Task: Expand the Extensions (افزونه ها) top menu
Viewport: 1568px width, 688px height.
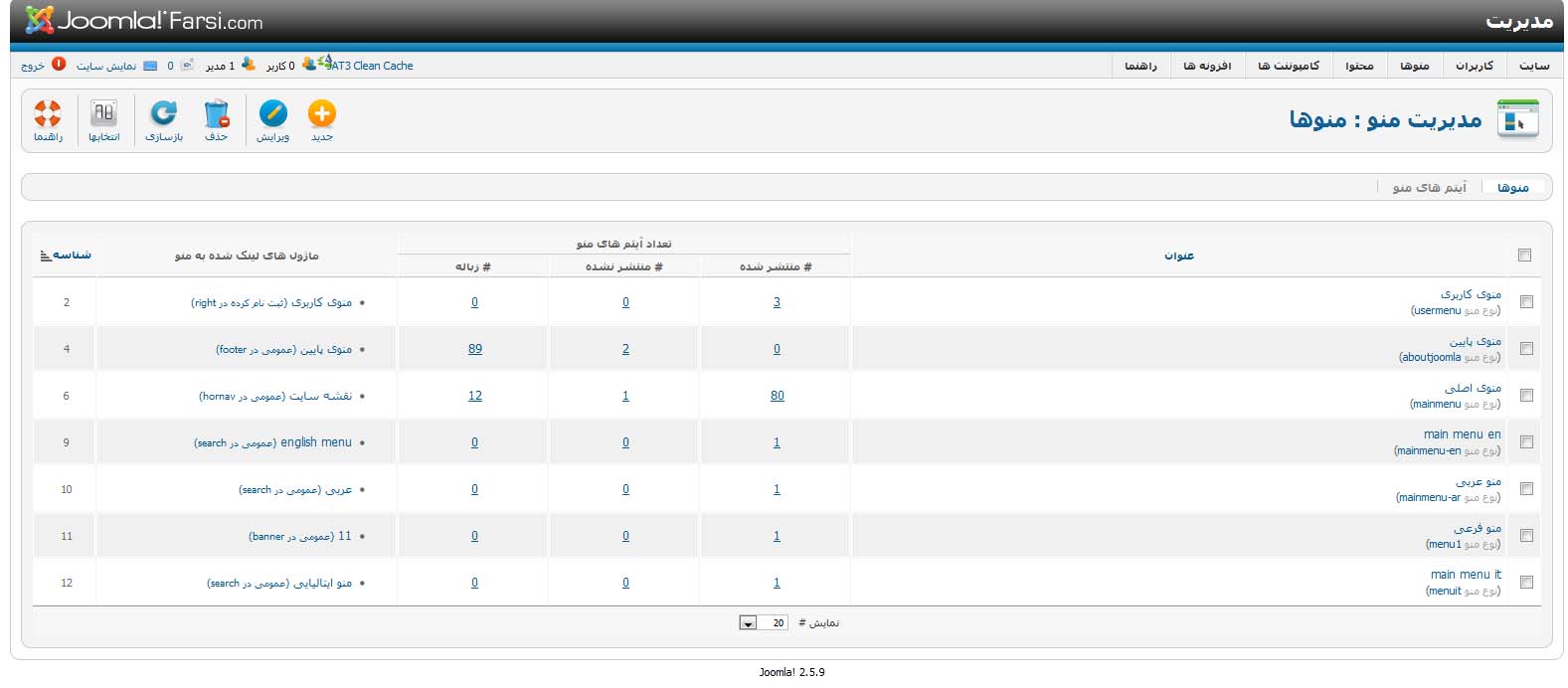Action: (x=1207, y=66)
